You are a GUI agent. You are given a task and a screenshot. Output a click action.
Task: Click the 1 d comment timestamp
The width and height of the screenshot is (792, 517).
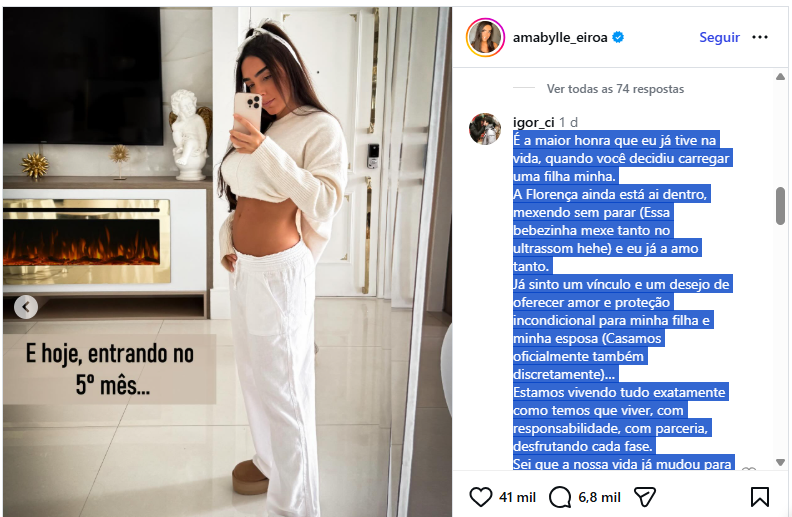coord(568,122)
